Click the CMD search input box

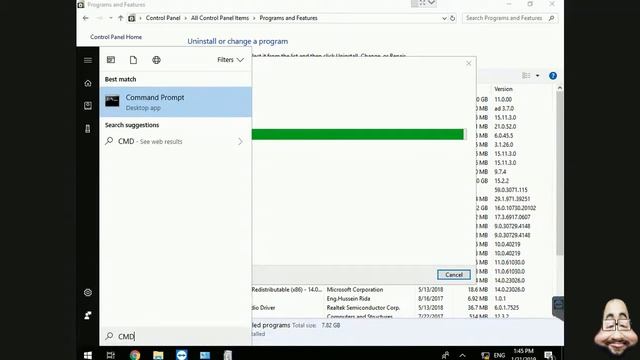(x=176, y=336)
